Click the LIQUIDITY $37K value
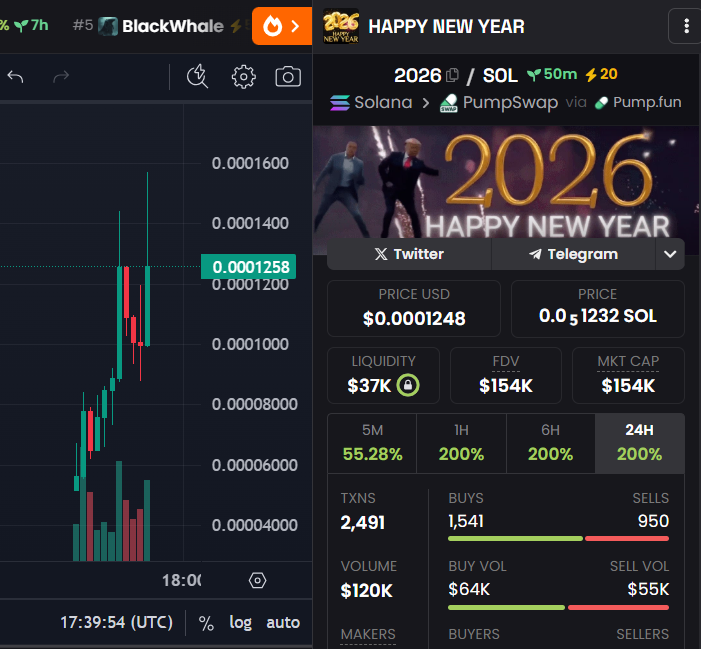The width and height of the screenshot is (701, 649). [369, 385]
